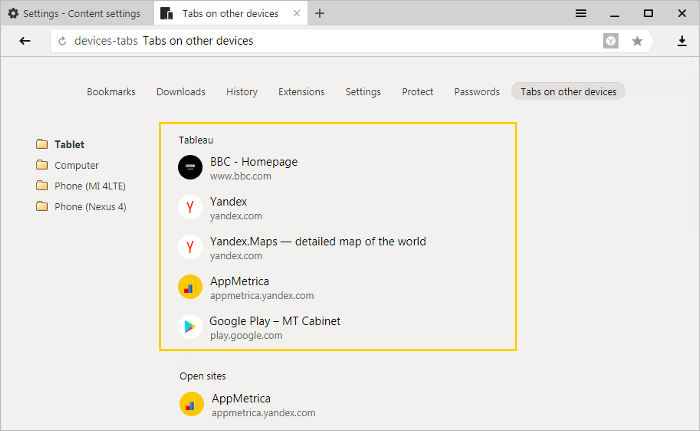Reload page with refresh icon
The image size is (700, 431).
click(62, 41)
